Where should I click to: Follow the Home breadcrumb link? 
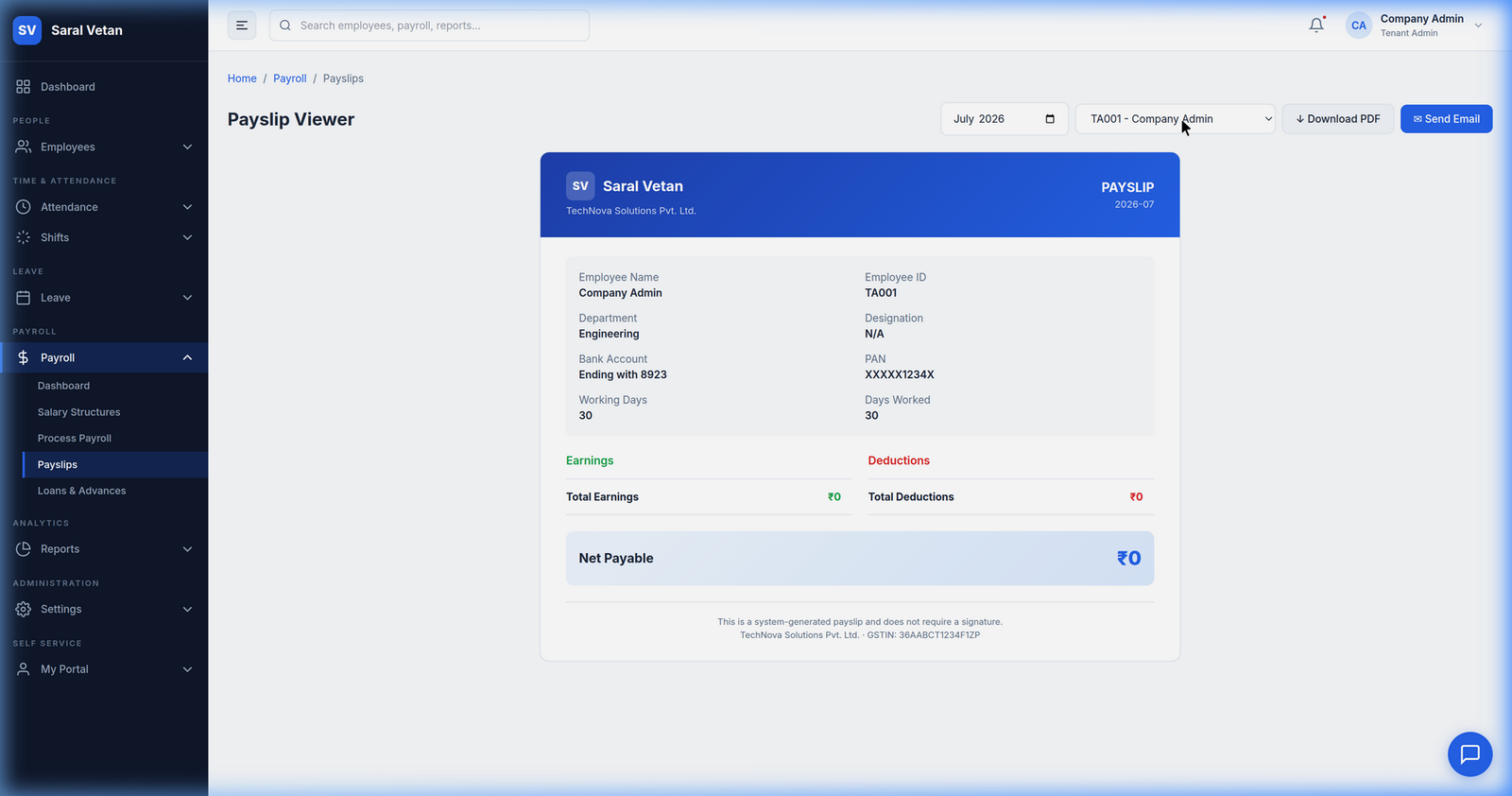tap(242, 78)
